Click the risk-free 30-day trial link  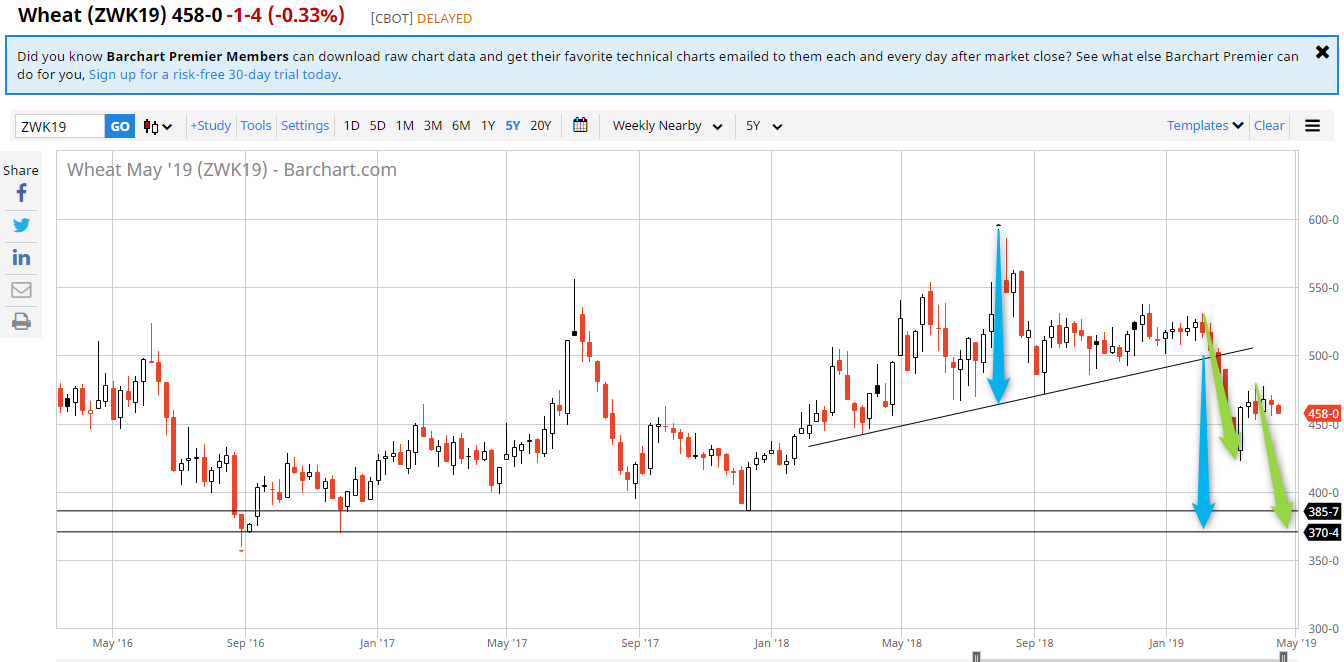click(213, 74)
